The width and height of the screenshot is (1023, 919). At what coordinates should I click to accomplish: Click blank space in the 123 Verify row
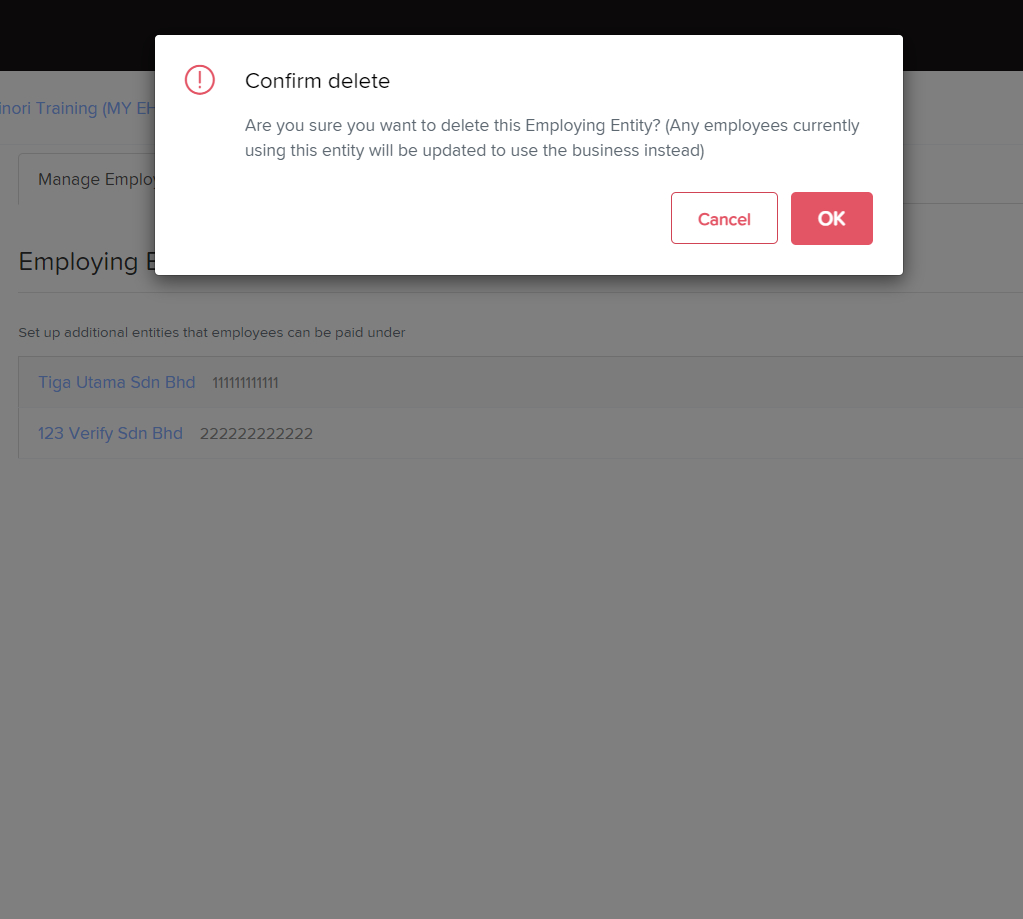(652, 433)
